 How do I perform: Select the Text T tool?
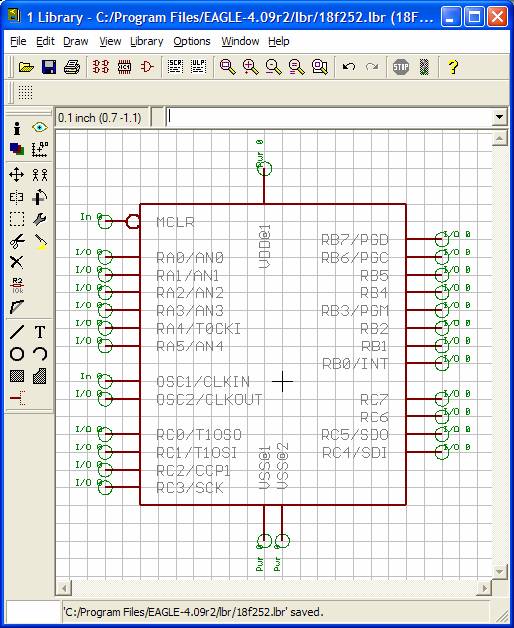point(40,332)
